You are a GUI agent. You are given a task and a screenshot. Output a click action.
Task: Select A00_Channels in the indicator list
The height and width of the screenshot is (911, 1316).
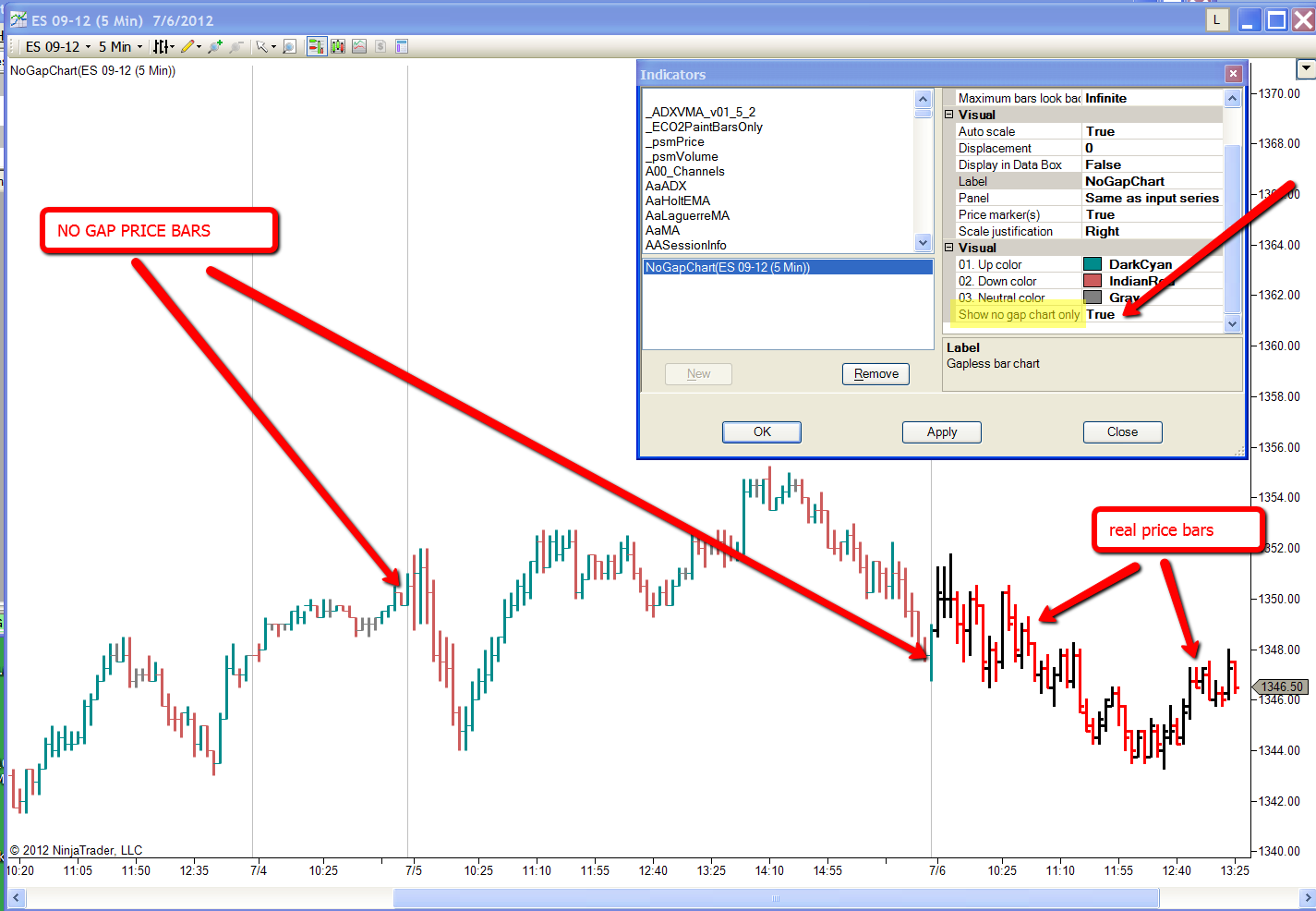tap(685, 171)
